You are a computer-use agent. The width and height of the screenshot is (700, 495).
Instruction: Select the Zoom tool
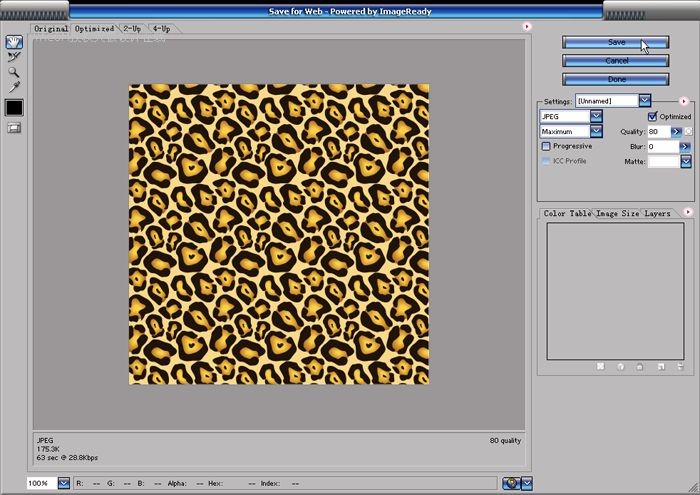point(14,72)
